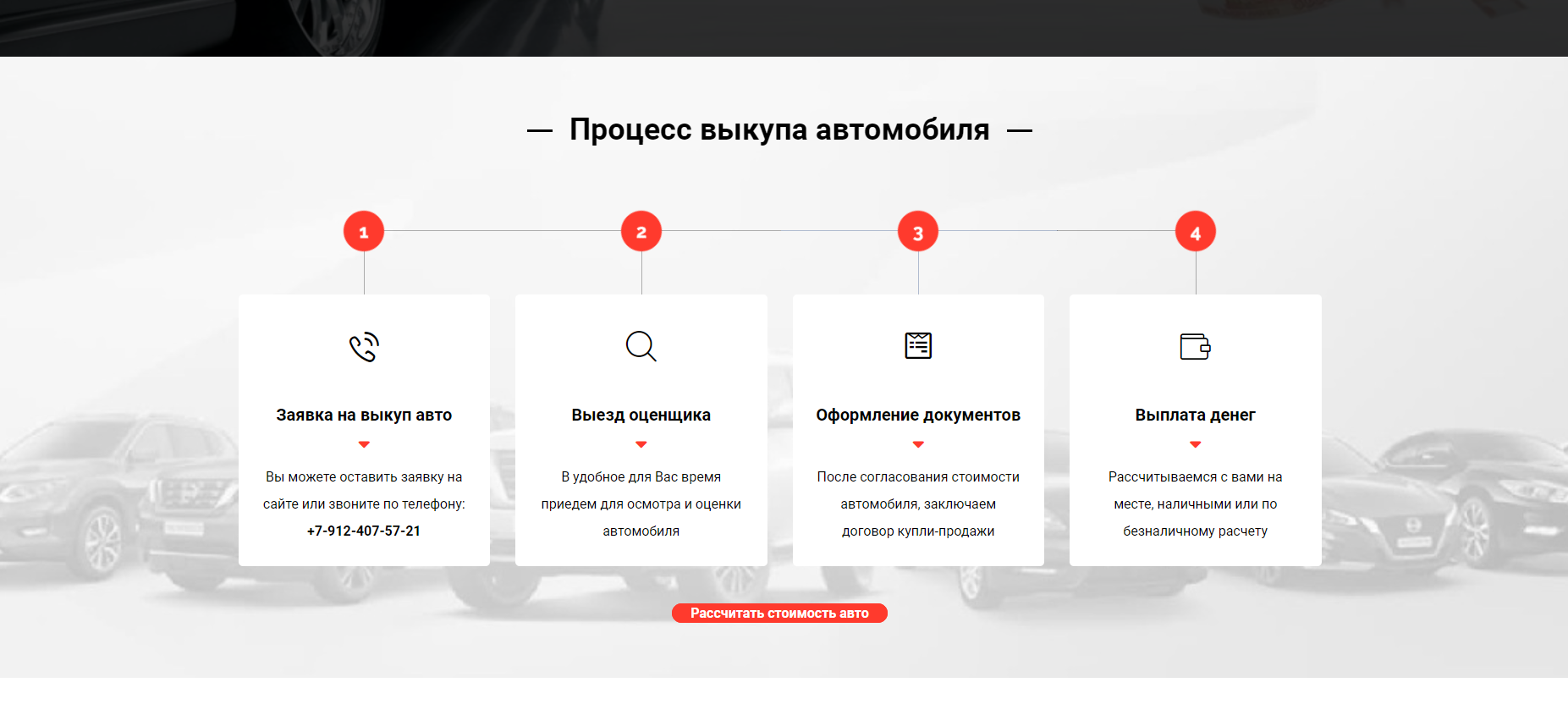Click the phone call icon
This screenshot has height=710, width=1568.
pos(364,347)
